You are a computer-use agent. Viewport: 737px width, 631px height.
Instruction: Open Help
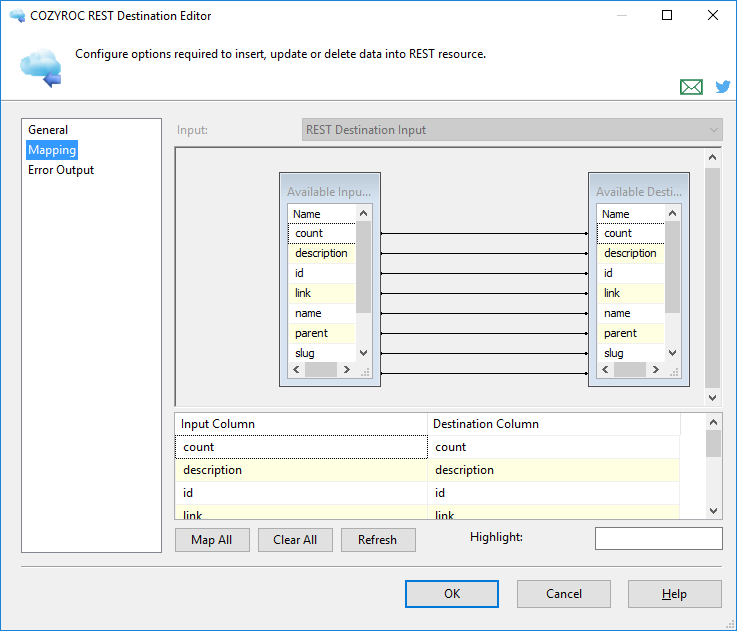pos(674,594)
